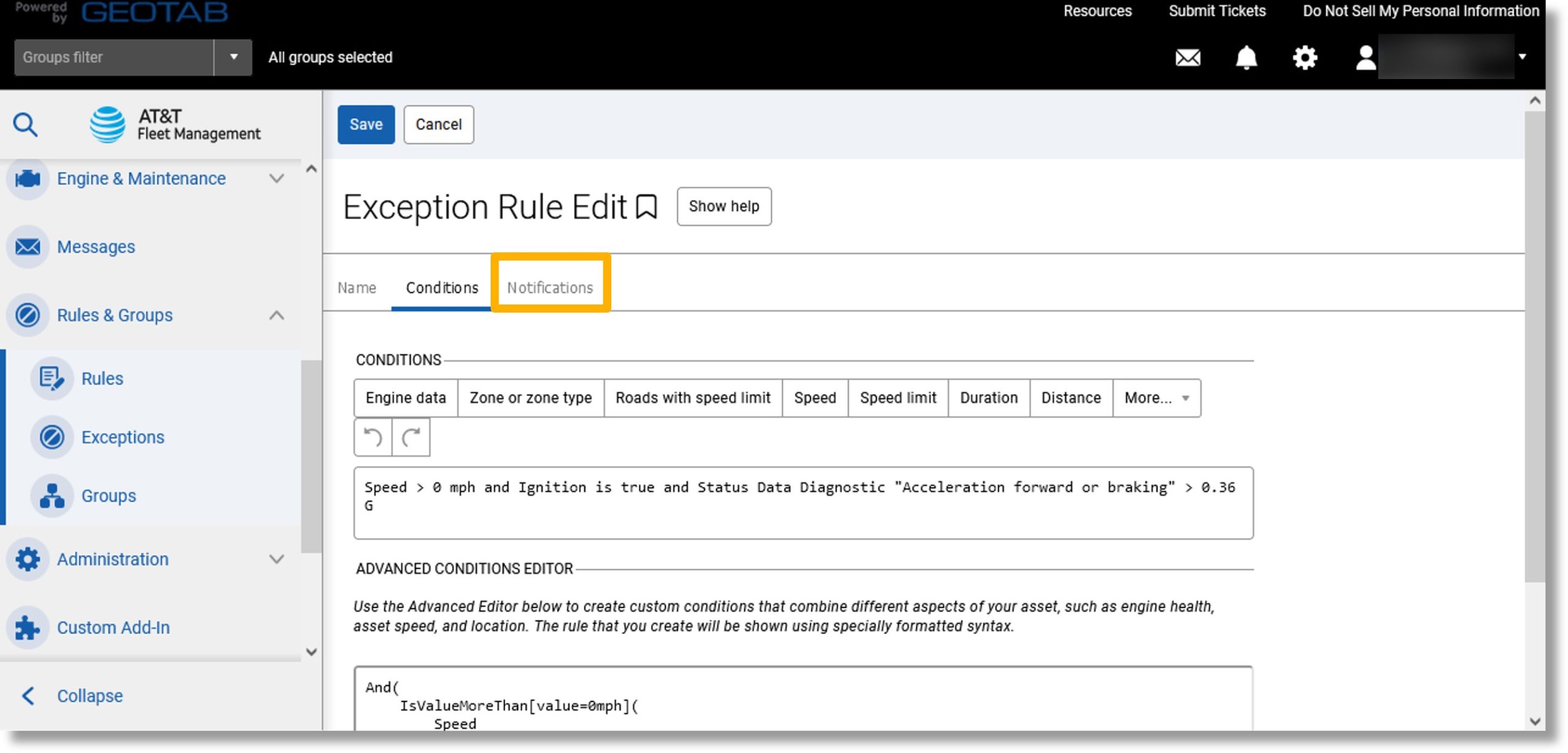The height and width of the screenshot is (753, 1568).
Task: Click the Messages icon in sidebar
Action: point(27,246)
